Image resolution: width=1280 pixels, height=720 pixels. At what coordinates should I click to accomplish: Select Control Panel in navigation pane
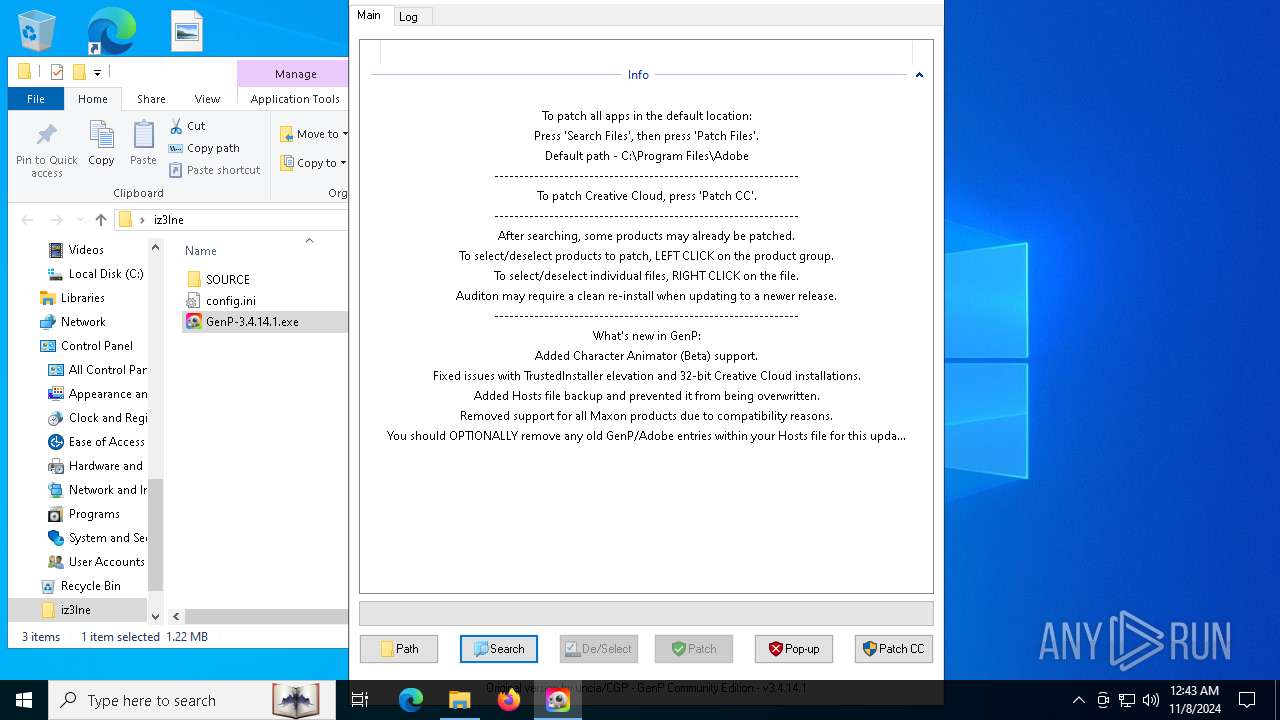tap(86, 346)
